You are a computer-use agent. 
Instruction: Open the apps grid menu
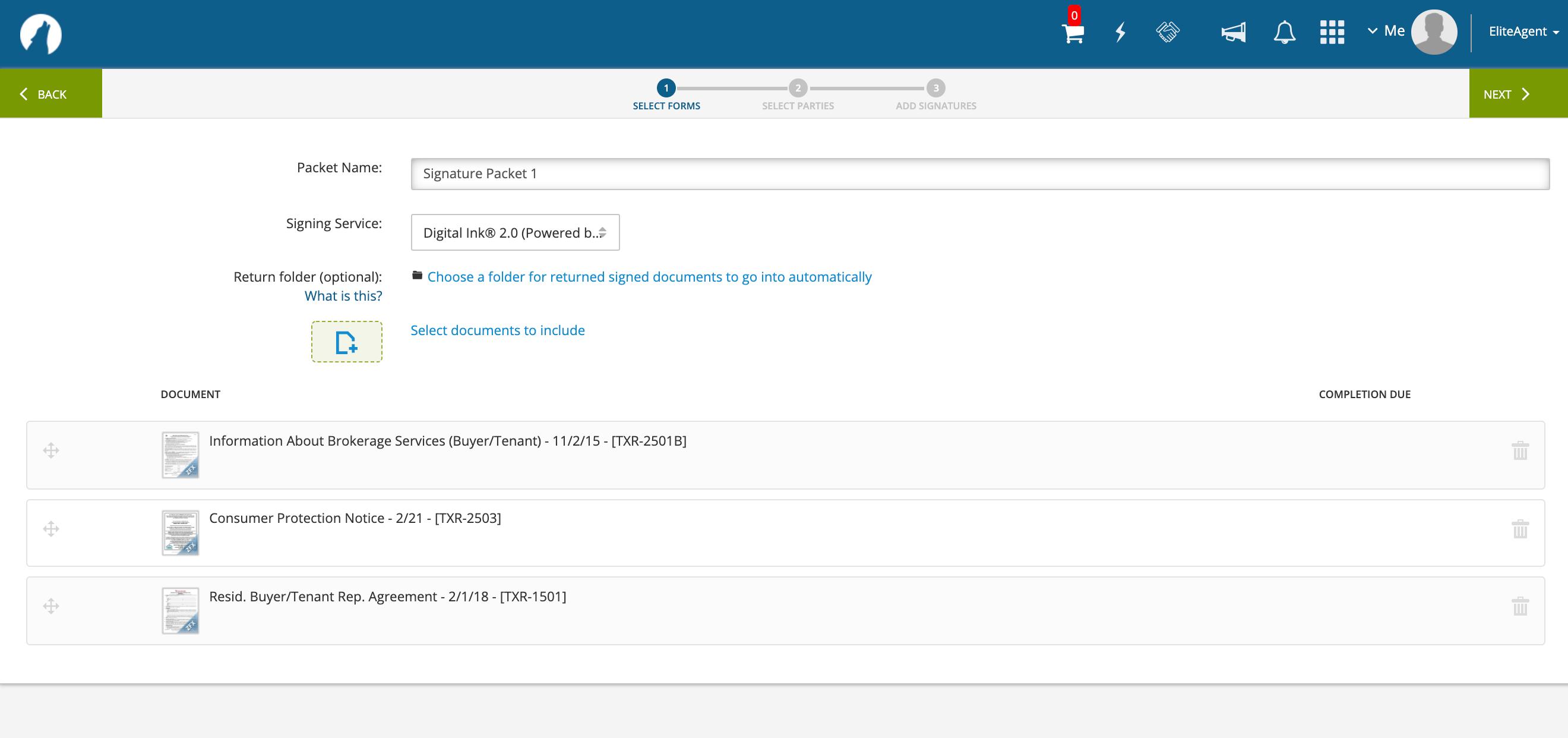[x=1332, y=31]
